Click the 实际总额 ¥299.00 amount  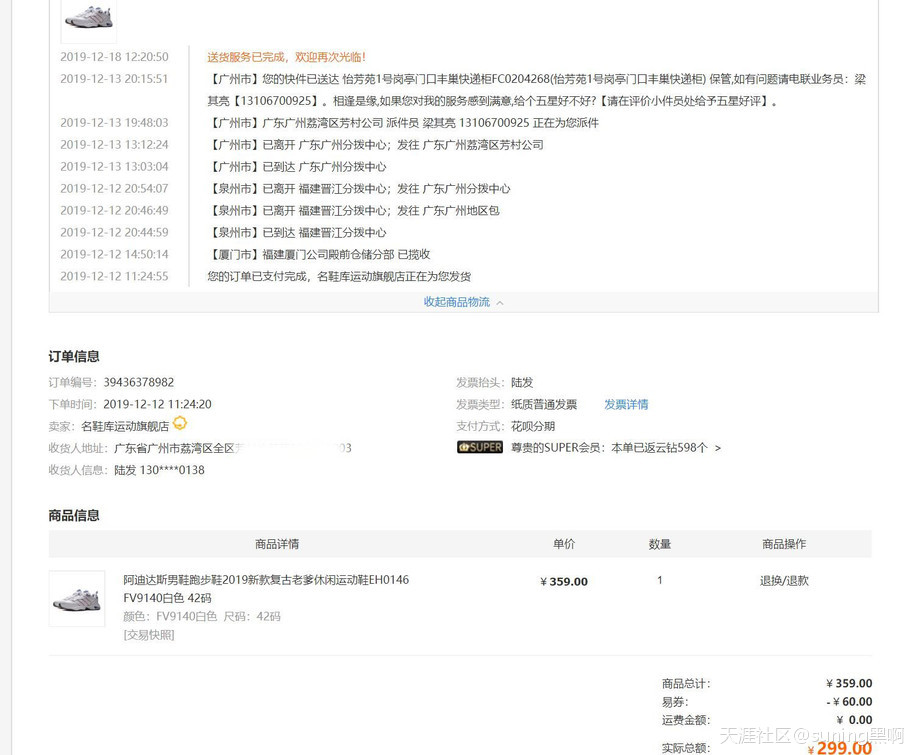[839, 747]
